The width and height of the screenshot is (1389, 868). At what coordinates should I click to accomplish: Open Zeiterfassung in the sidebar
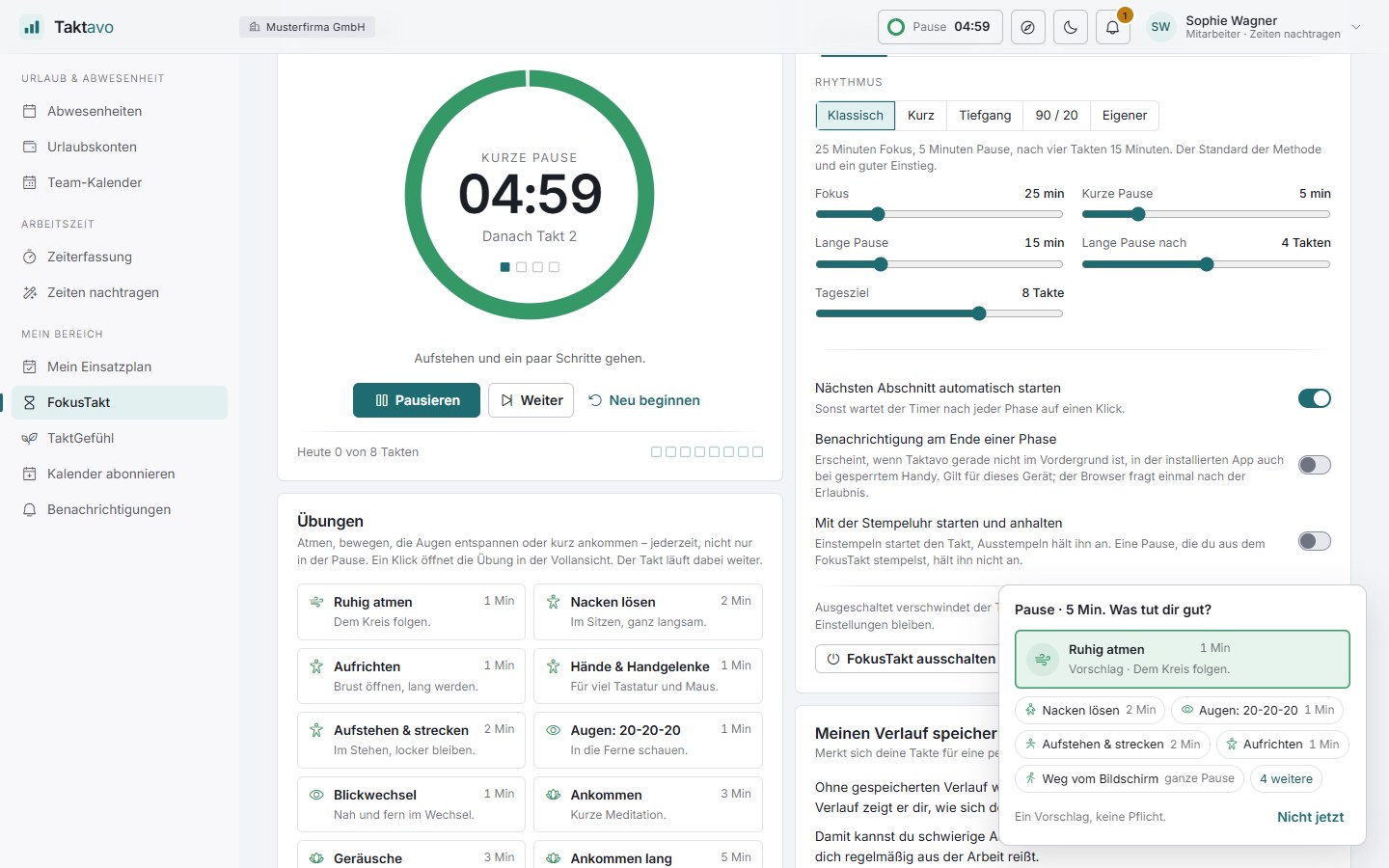point(120,257)
